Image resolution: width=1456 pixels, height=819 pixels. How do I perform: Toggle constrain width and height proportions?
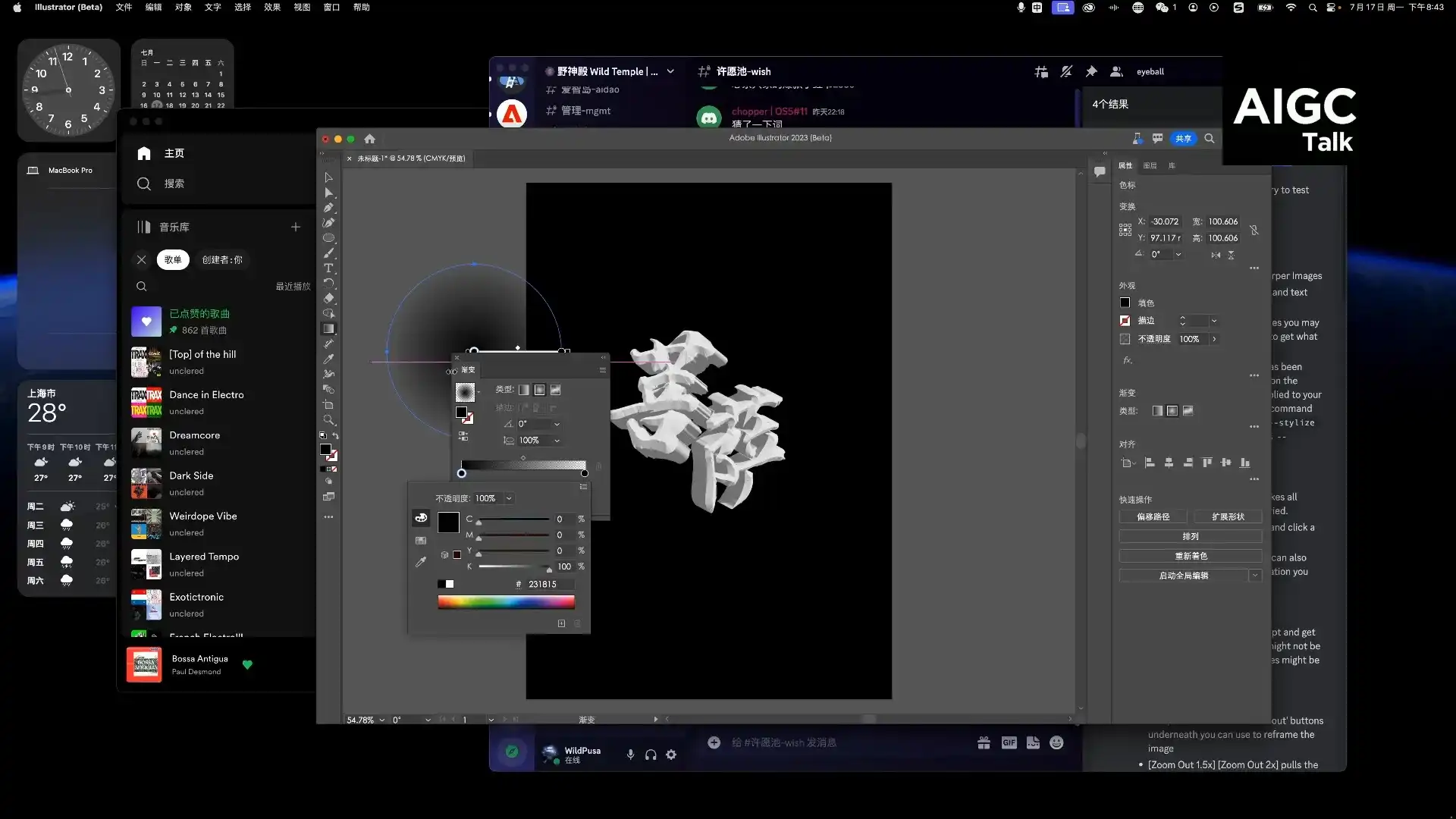(1254, 230)
